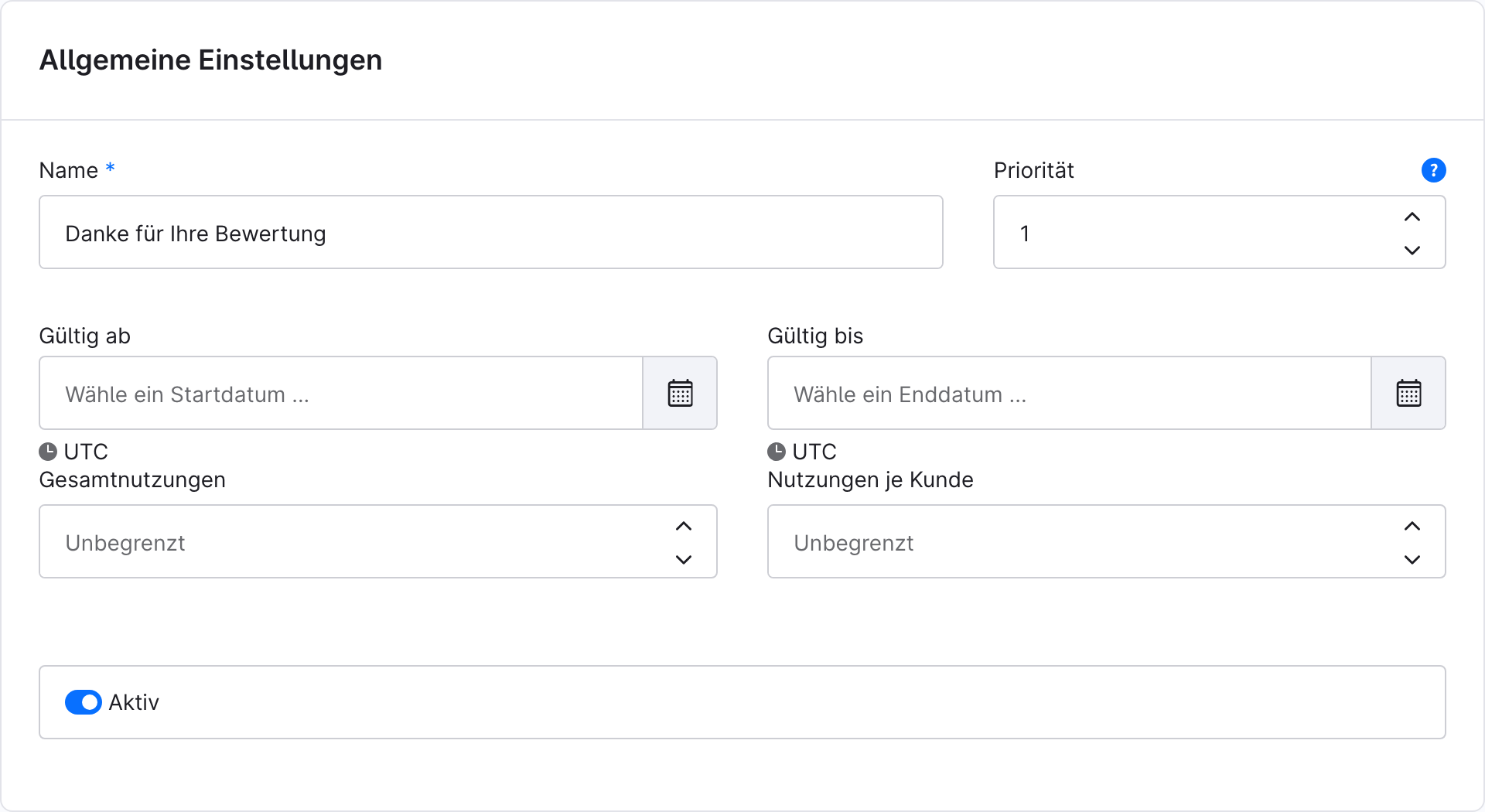
Task: Click the Aktiv label text
Action: coord(134,702)
